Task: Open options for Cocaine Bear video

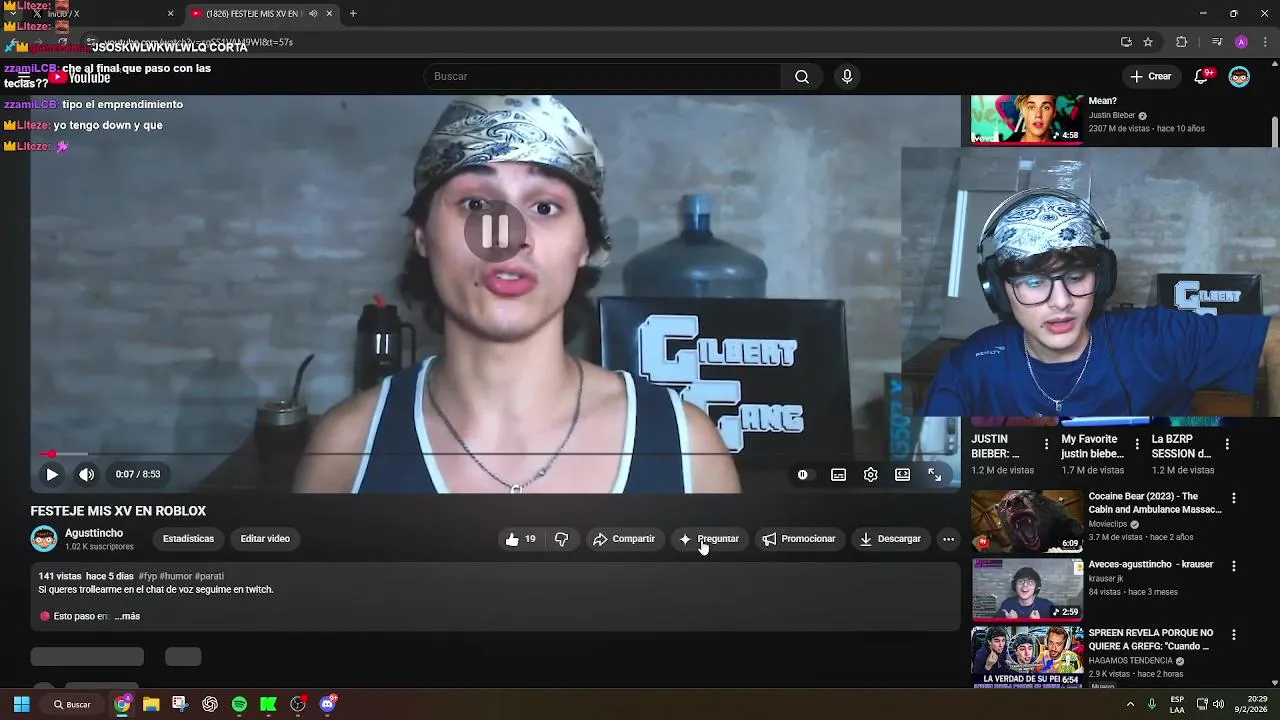Action: click(x=1233, y=498)
